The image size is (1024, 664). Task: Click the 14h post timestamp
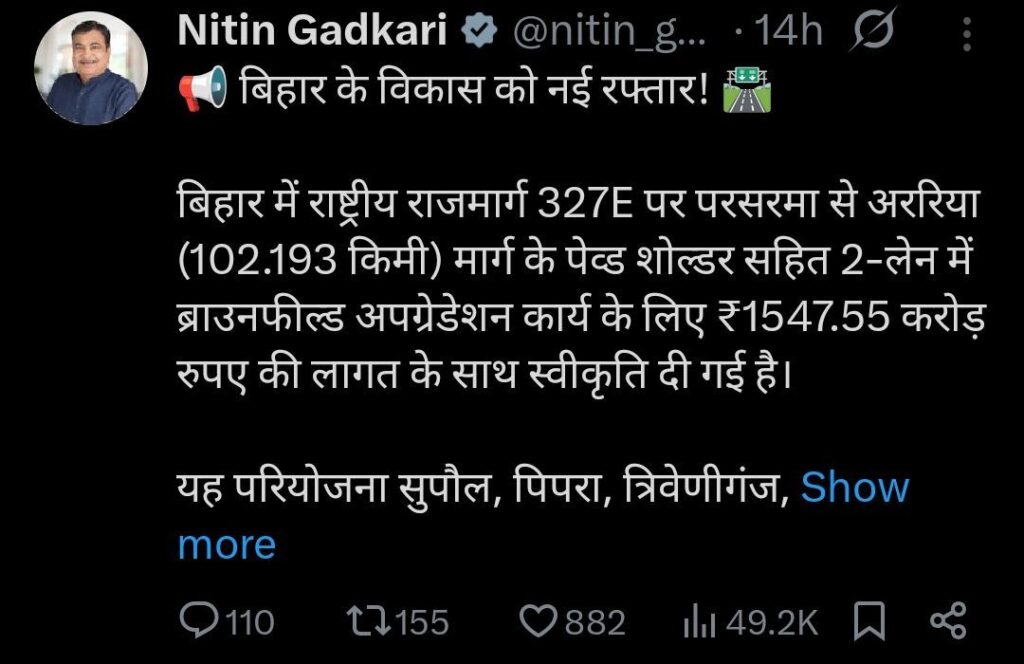pyautogui.click(x=789, y=33)
